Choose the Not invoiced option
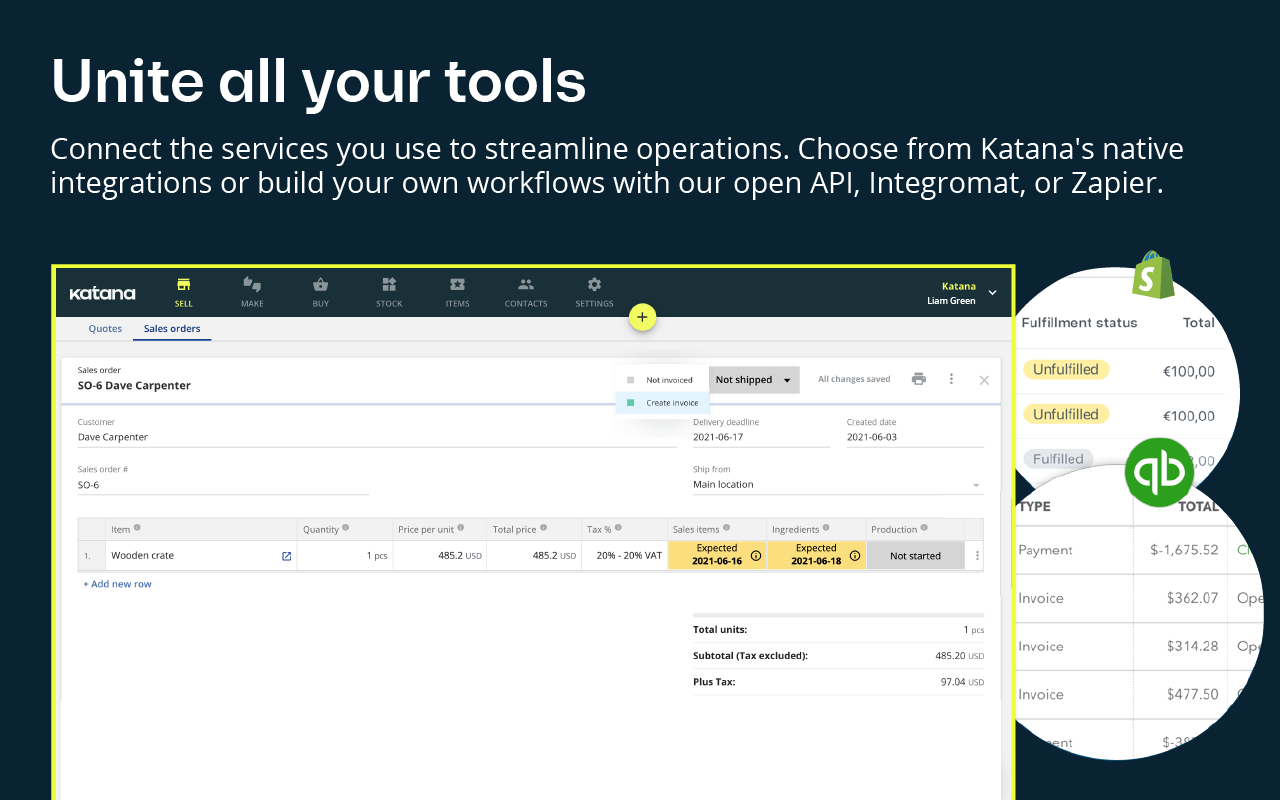Image resolution: width=1280 pixels, height=800 pixels. pos(661,380)
